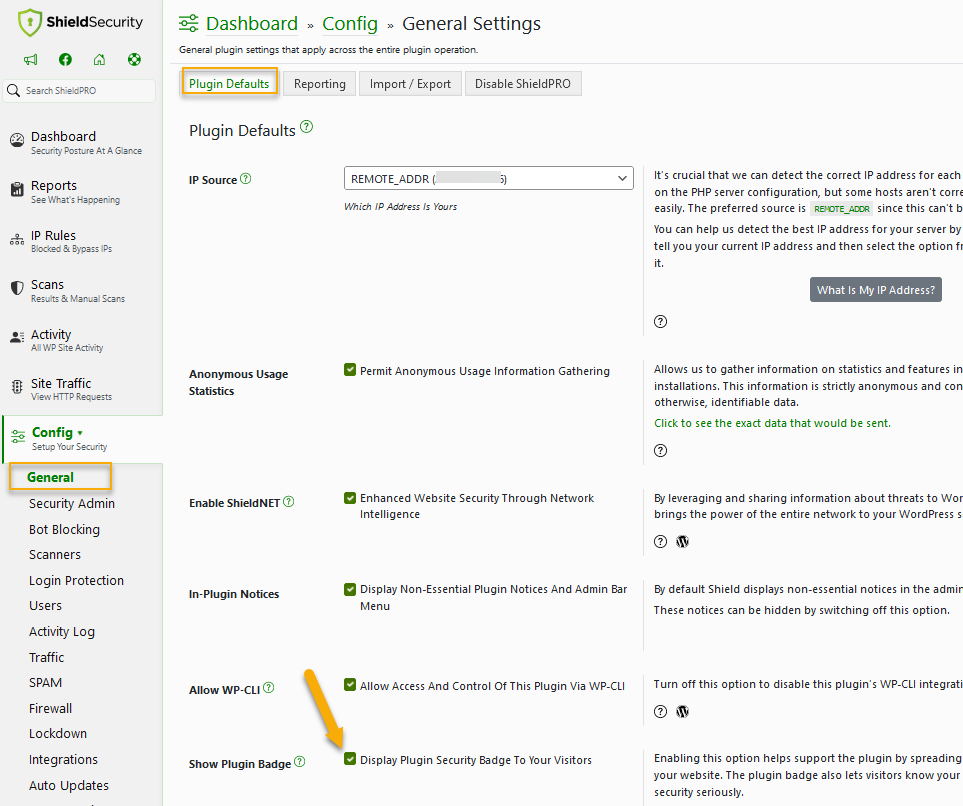Click the Dashboard gauge icon
Screen dimensions: 963x806
point(17,140)
